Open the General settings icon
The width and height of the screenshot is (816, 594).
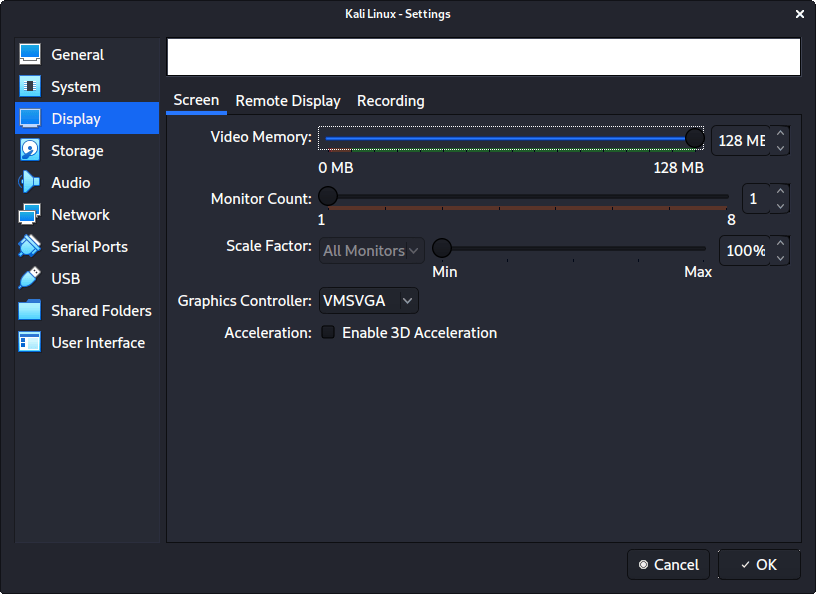pos(30,55)
